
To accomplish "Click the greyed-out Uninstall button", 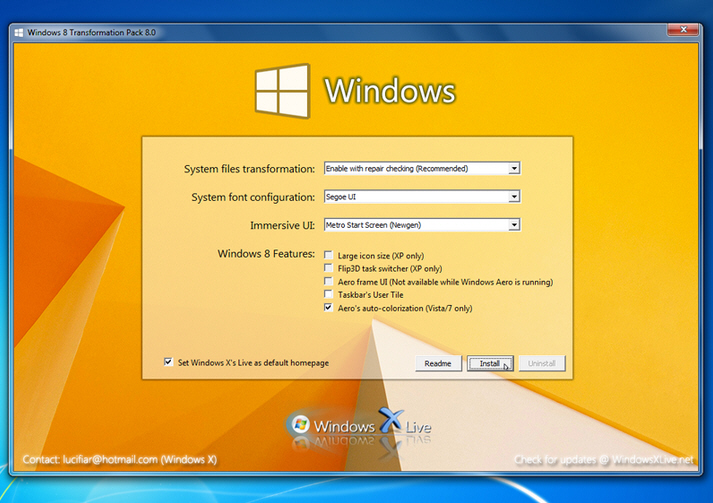I will click(x=542, y=363).
